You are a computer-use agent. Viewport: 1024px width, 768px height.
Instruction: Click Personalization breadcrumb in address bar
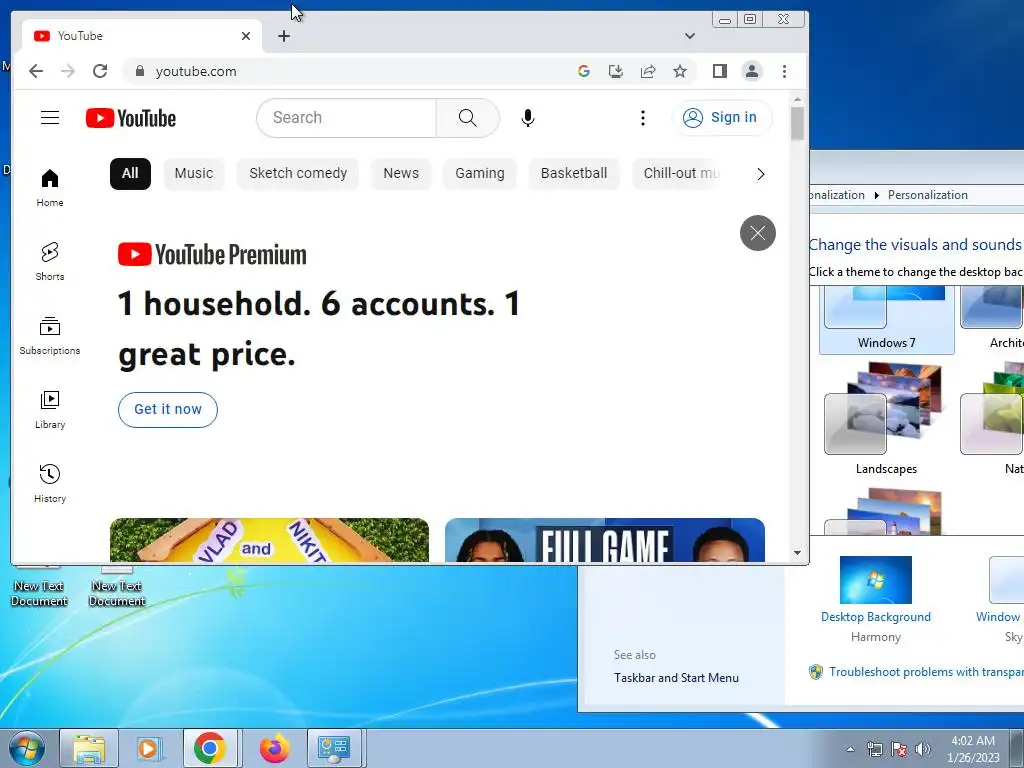coord(927,195)
